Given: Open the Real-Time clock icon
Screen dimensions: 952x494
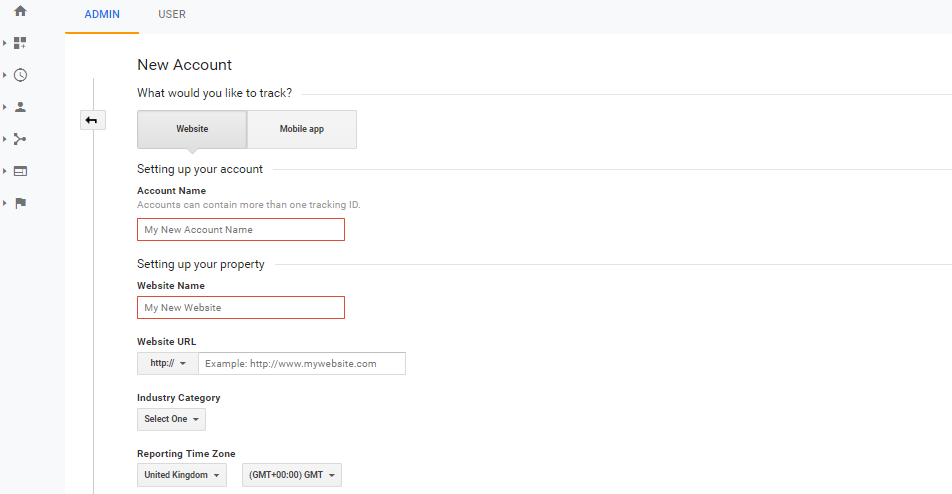Looking at the screenshot, I should coord(20,75).
